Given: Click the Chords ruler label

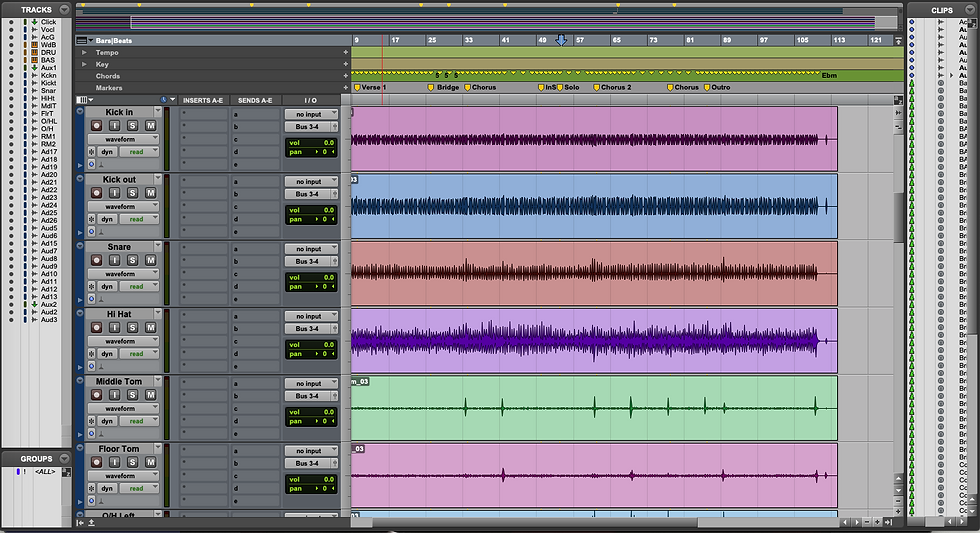Looking at the screenshot, I should click(108, 76).
